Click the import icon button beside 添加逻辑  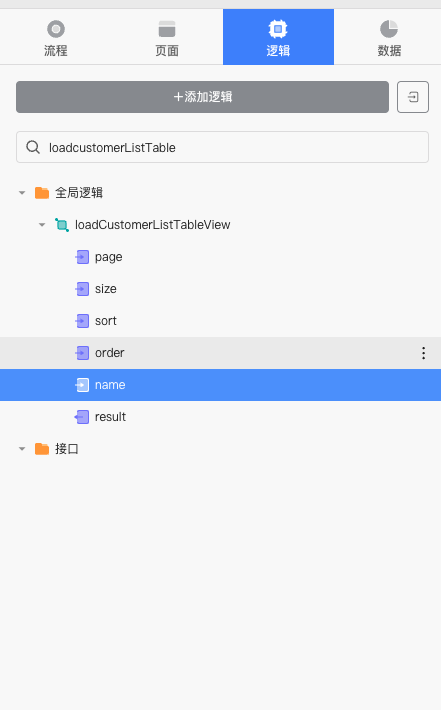pyautogui.click(x=412, y=97)
